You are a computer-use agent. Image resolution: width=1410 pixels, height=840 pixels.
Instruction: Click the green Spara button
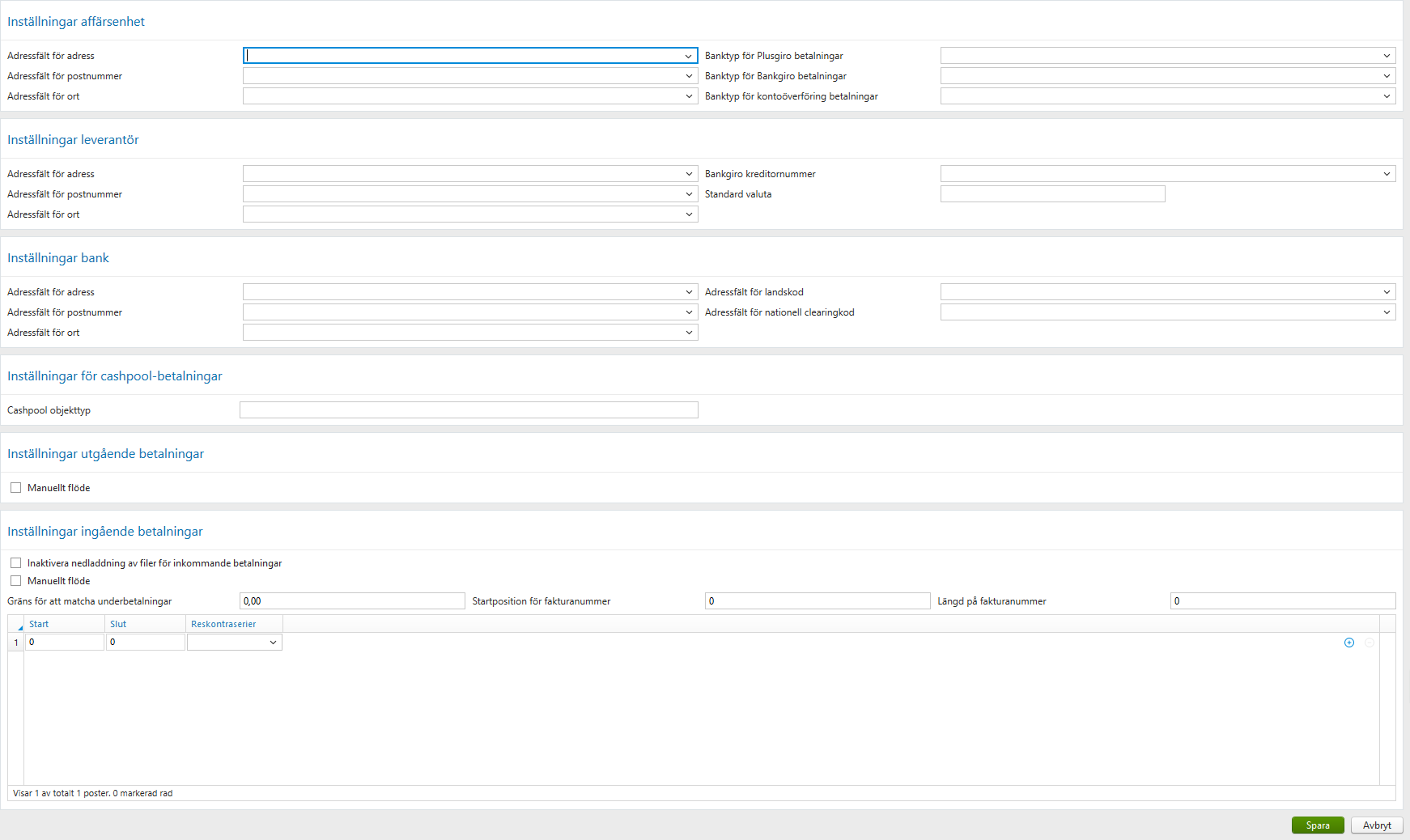point(1317,825)
